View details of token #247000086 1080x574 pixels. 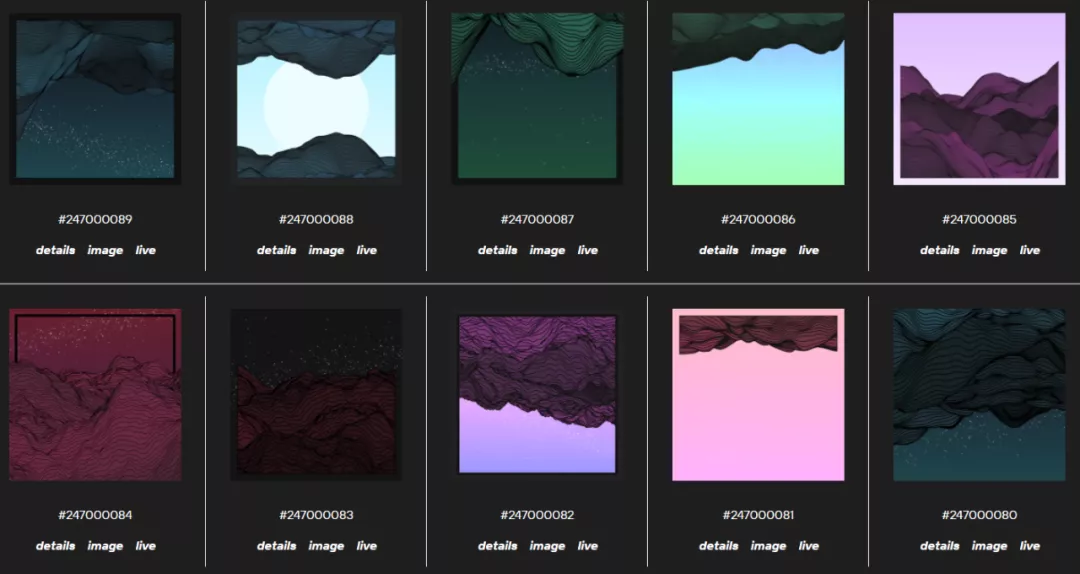[x=718, y=250]
